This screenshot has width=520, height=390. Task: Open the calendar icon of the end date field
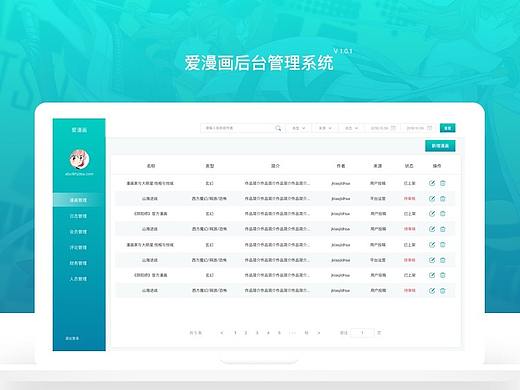tap(429, 128)
